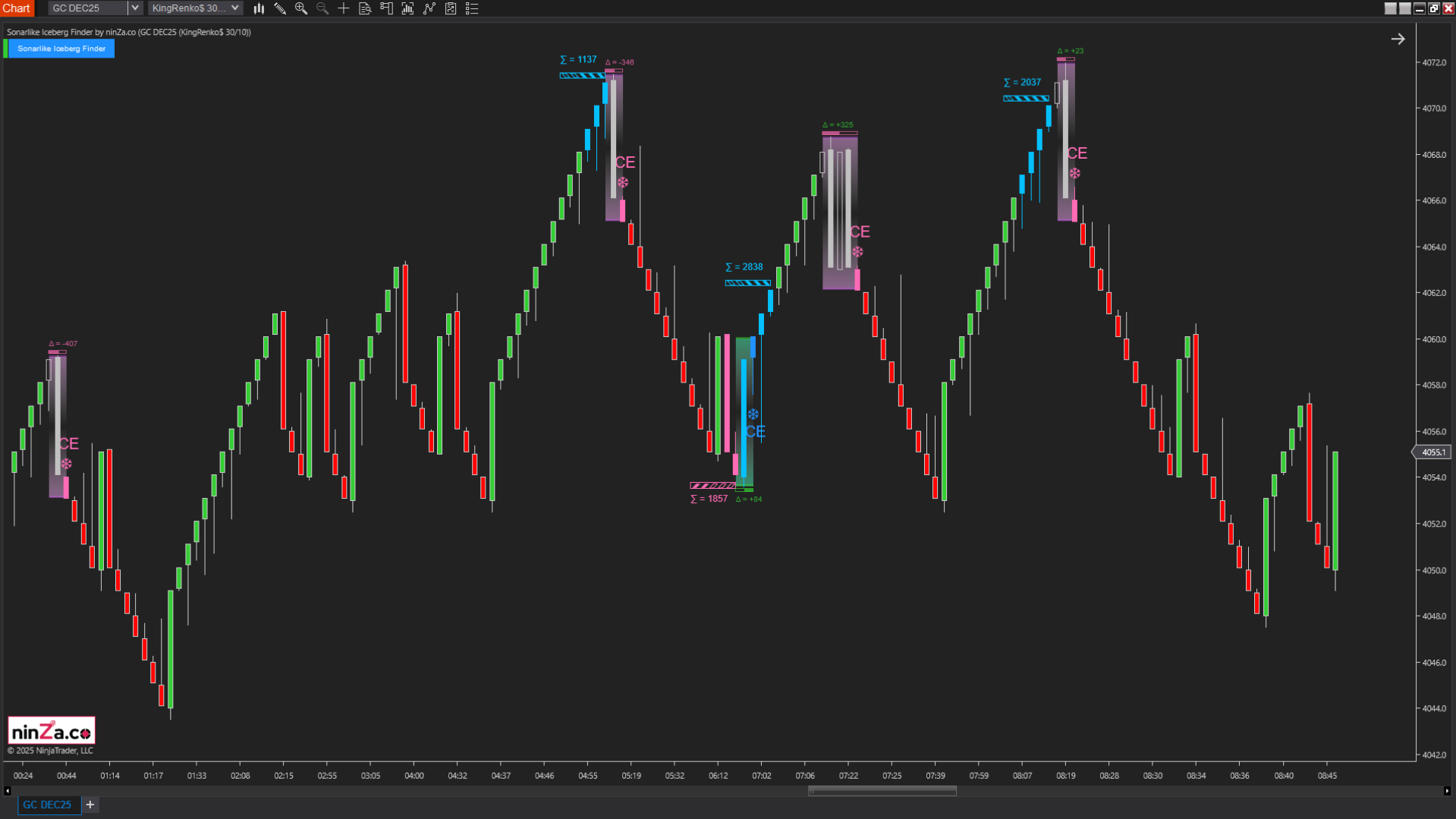This screenshot has height=819, width=1456.
Task: Click the 4055.1 price axis marker
Action: coord(1432,452)
